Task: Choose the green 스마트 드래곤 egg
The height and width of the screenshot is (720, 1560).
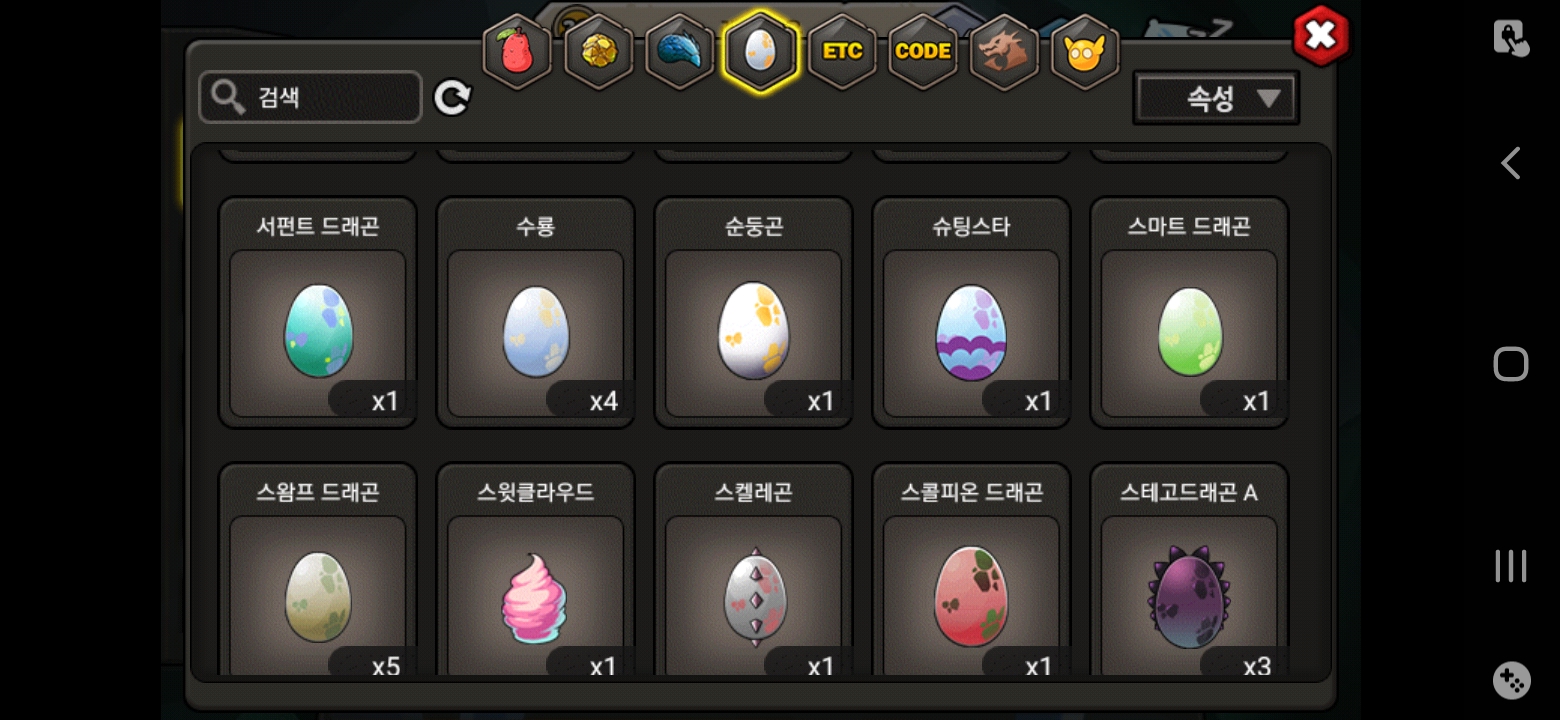Action: tap(1190, 312)
